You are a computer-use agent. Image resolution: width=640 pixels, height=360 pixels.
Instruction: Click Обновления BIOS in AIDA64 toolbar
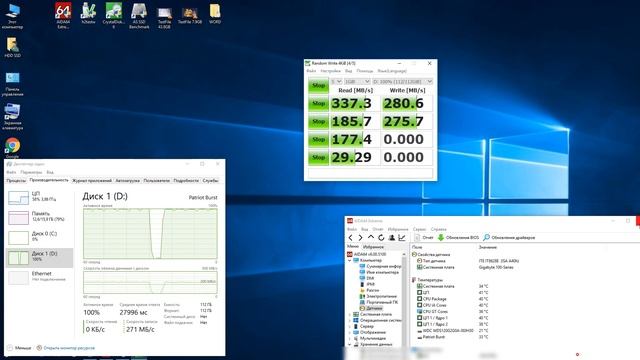click(x=458, y=237)
